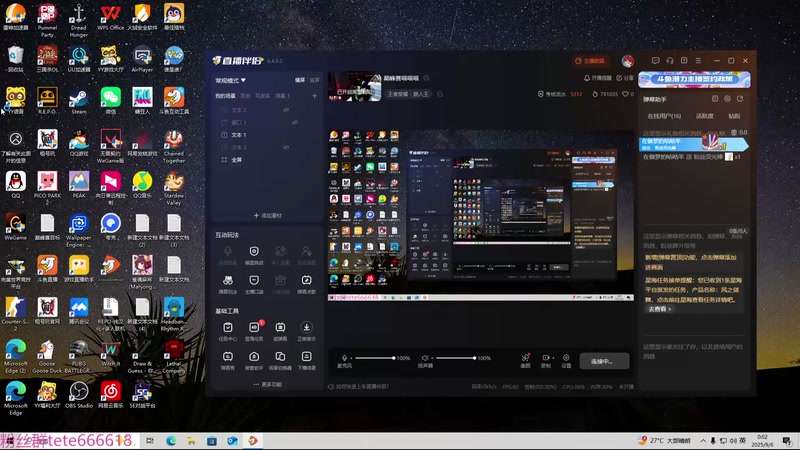Switch to the 竖屏 portrait tab

click(314, 80)
